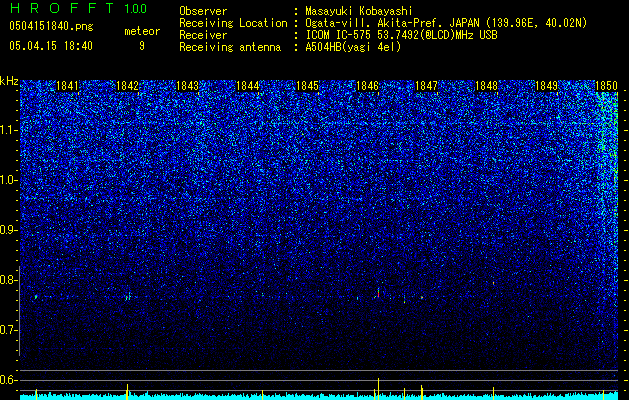Click the HROFFT 1.0.0 title text
Screen dimensions: 629x400
78,8
